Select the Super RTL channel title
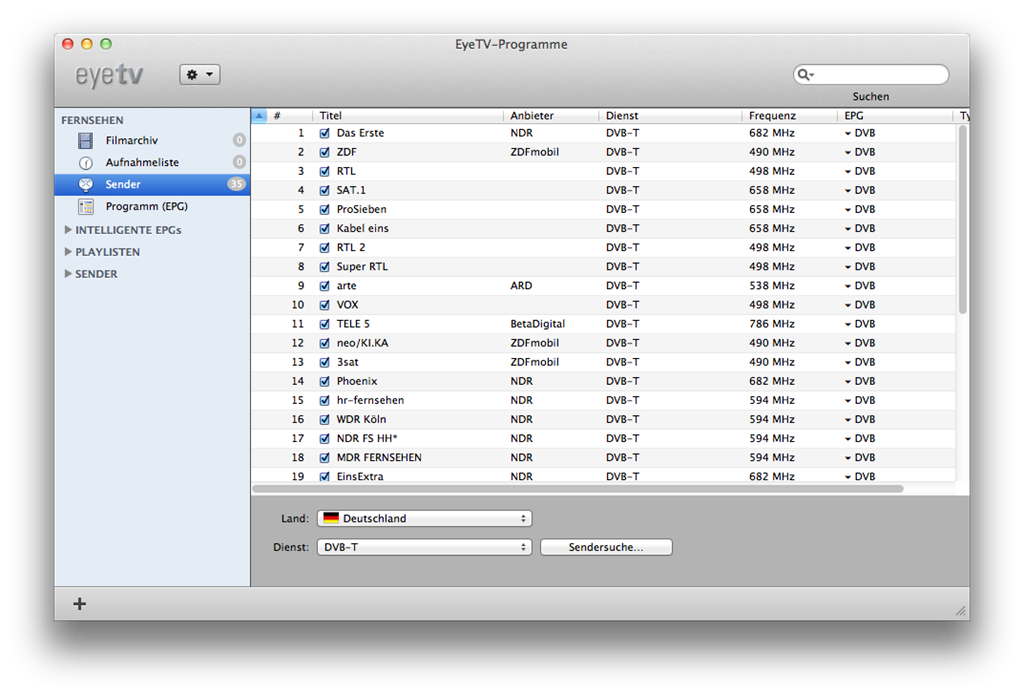Screen dimensions: 1024x696 click(x=362, y=267)
